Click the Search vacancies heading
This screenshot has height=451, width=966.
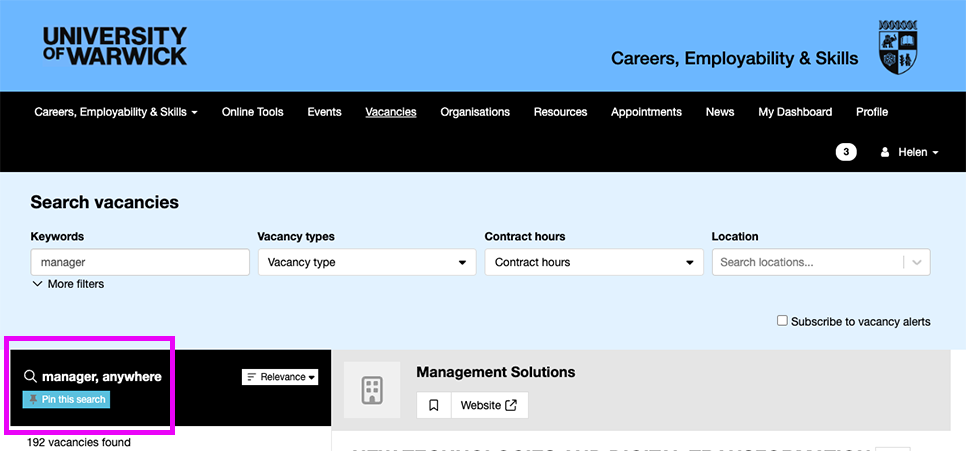point(105,202)
